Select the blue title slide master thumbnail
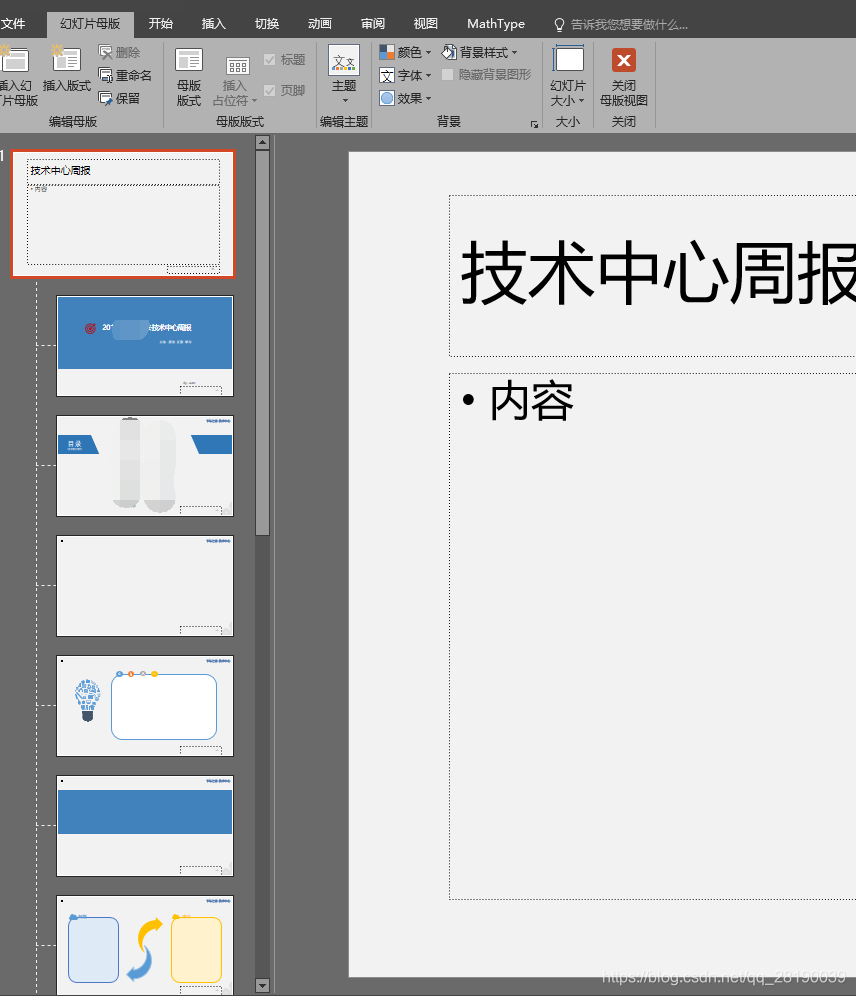The image size is (856, 996). [x=144, y=345]
